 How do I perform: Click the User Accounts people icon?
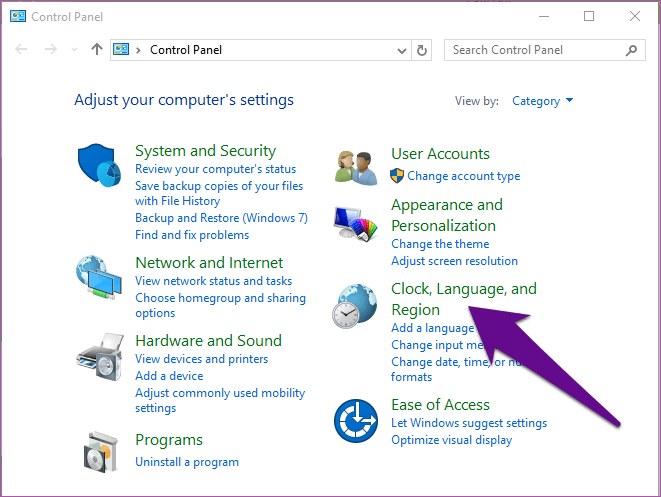[357, 168]
